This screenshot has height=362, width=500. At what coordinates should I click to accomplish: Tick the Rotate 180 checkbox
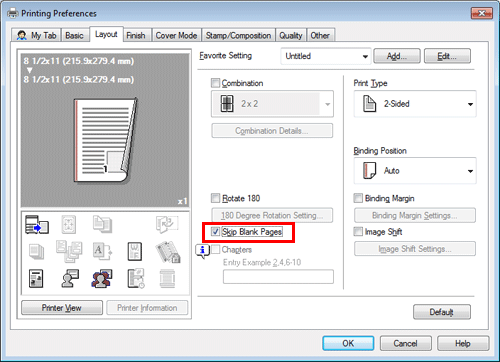point(216,198)
